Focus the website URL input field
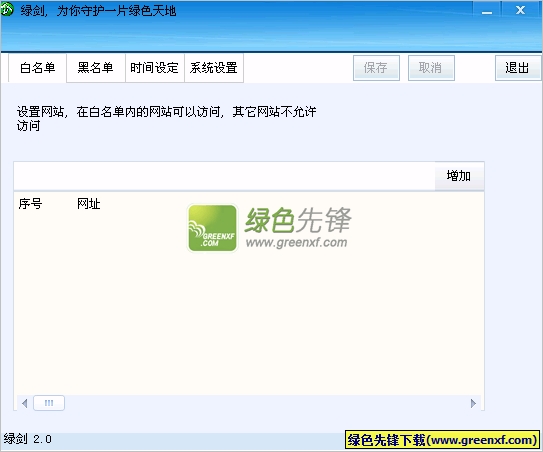This screenshot has width=543, height=452. (224, 176)
